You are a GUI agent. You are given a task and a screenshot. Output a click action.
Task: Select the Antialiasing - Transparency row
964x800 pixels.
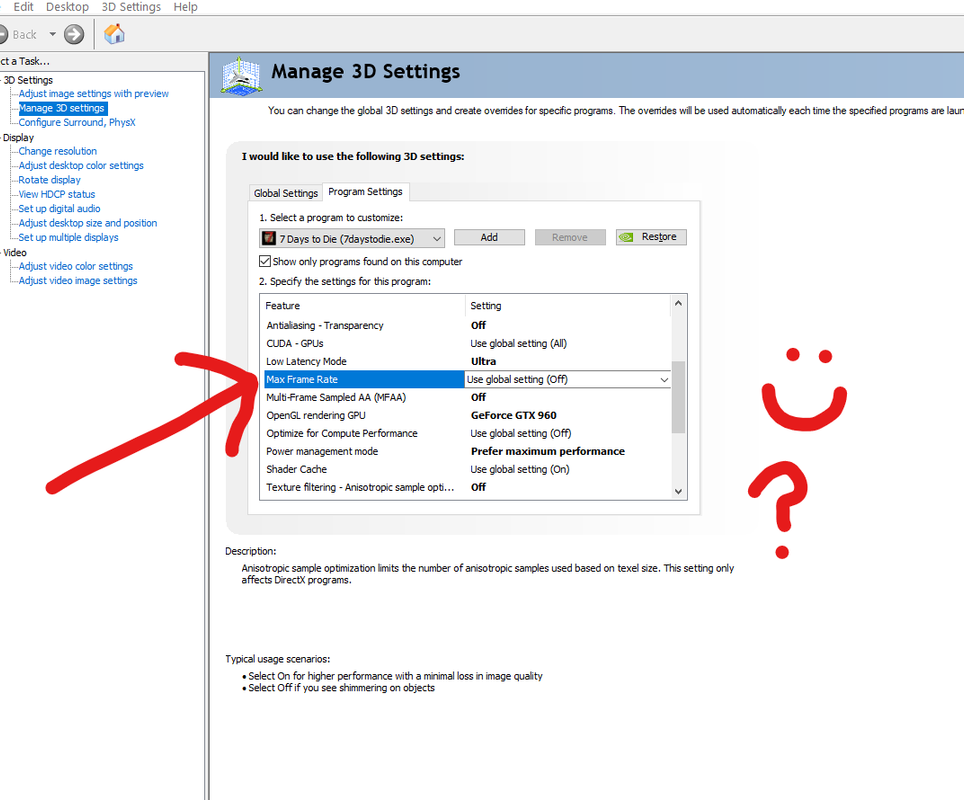click(x=467, y=325)
